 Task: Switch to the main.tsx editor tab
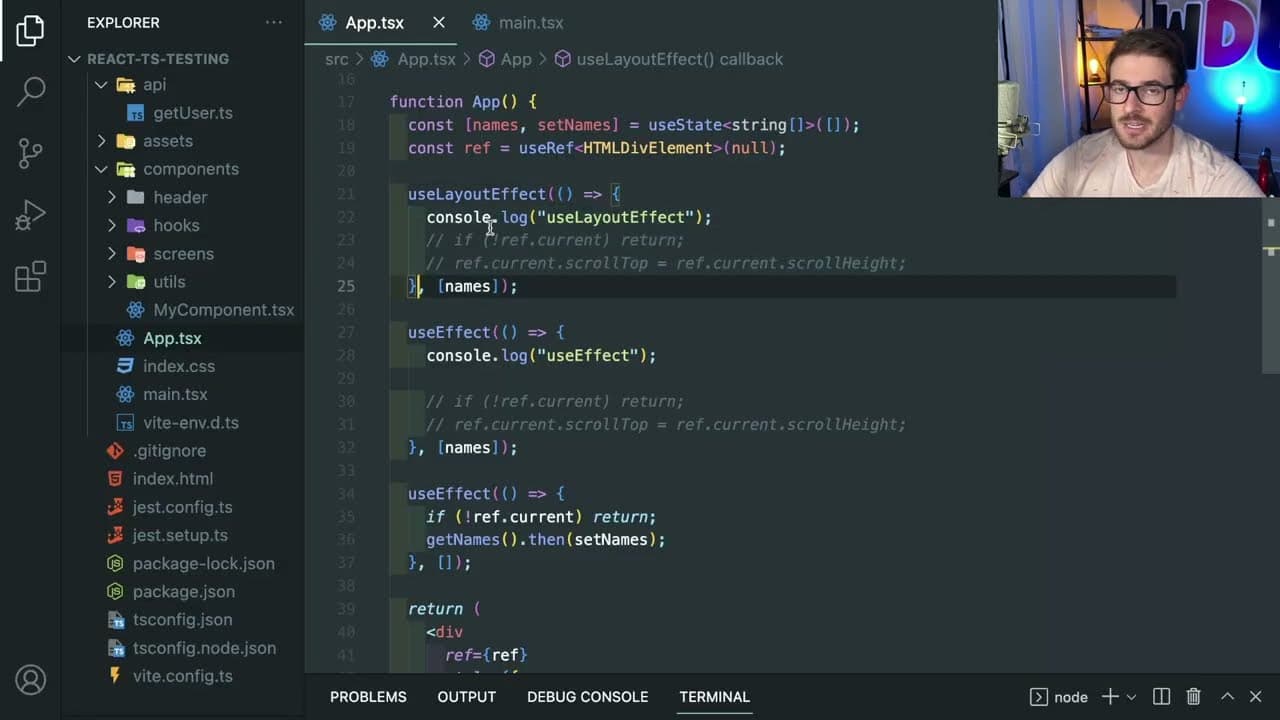pos(518,22)
